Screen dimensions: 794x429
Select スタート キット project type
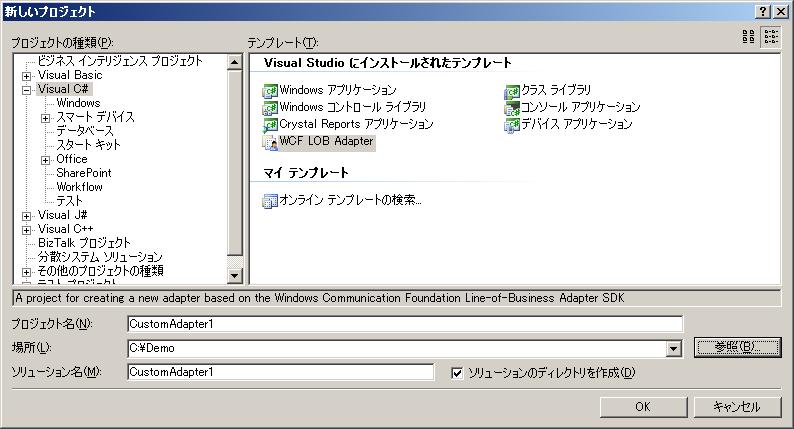point(88,145)
